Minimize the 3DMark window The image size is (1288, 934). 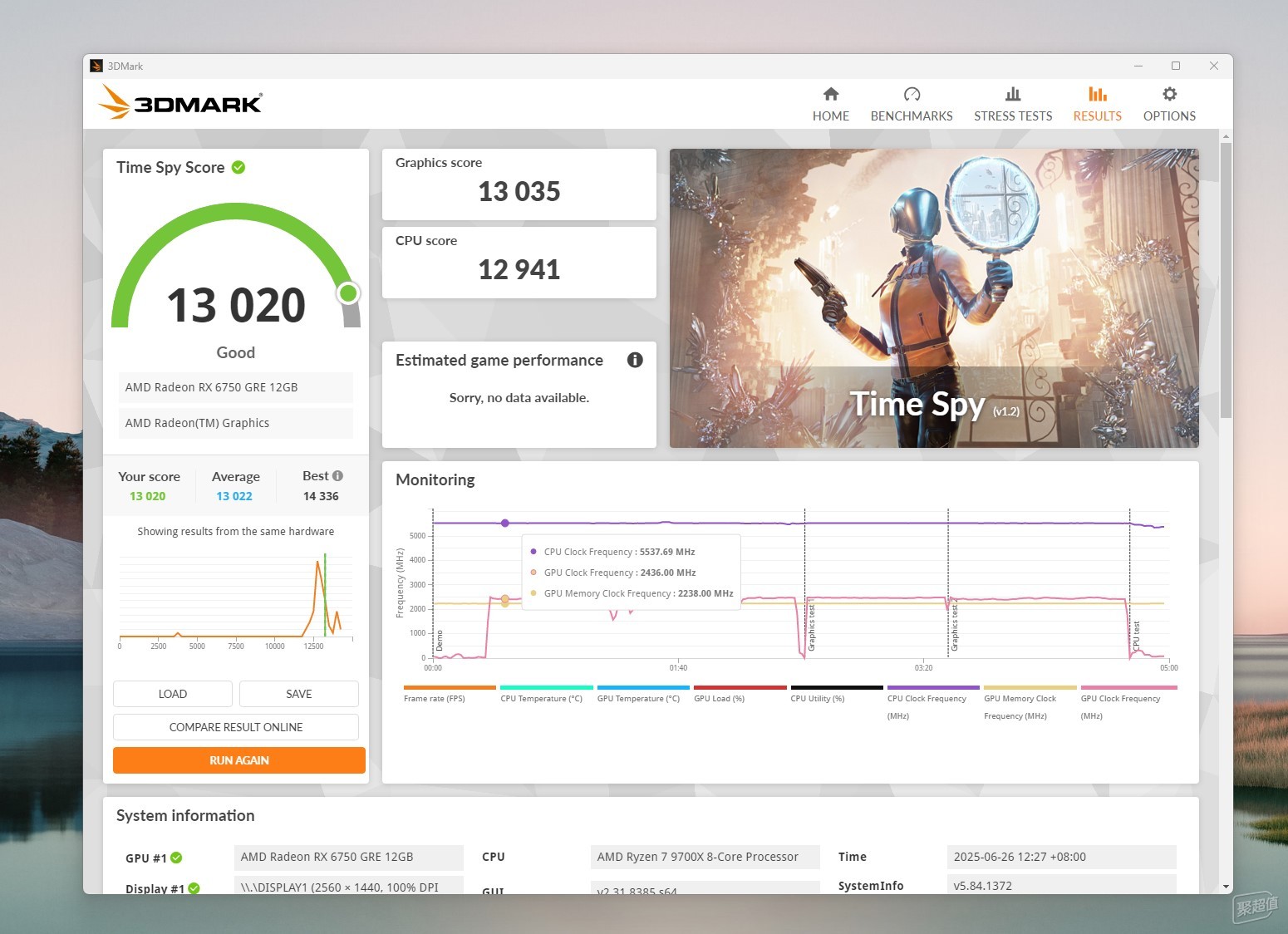(x=1138, y=66)
